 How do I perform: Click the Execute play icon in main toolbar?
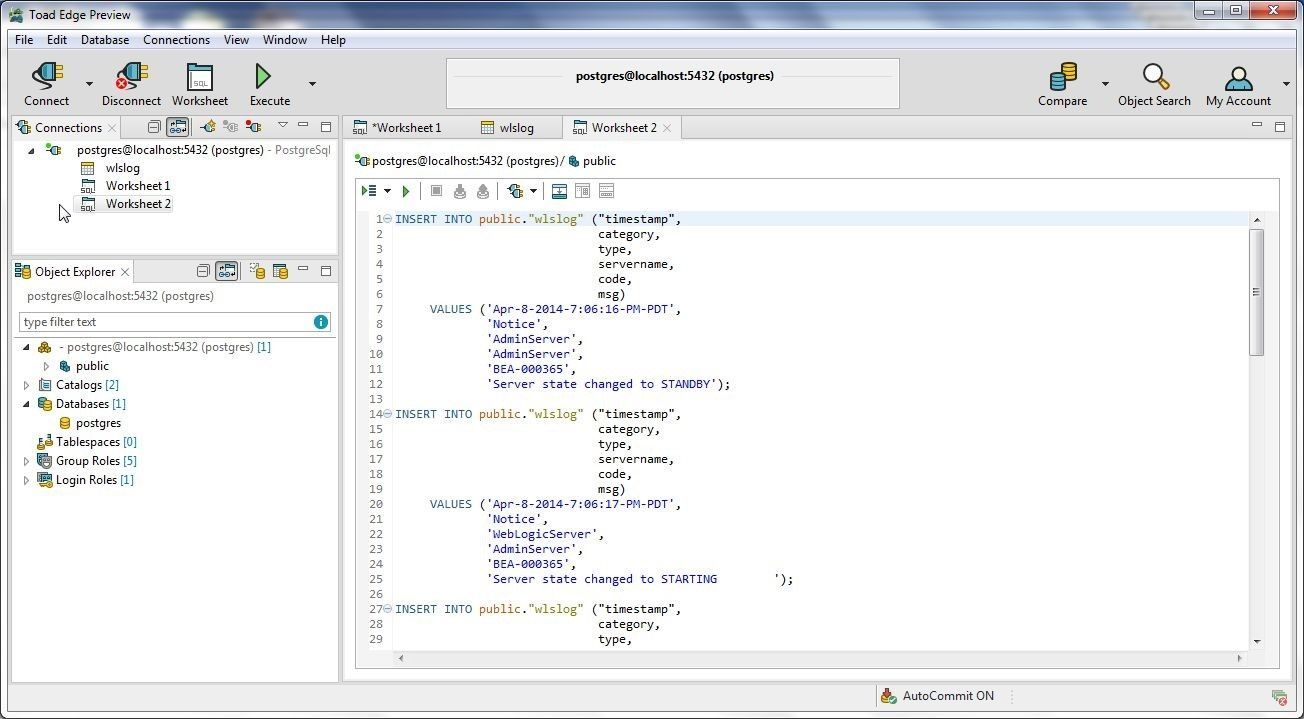[263, 76]
